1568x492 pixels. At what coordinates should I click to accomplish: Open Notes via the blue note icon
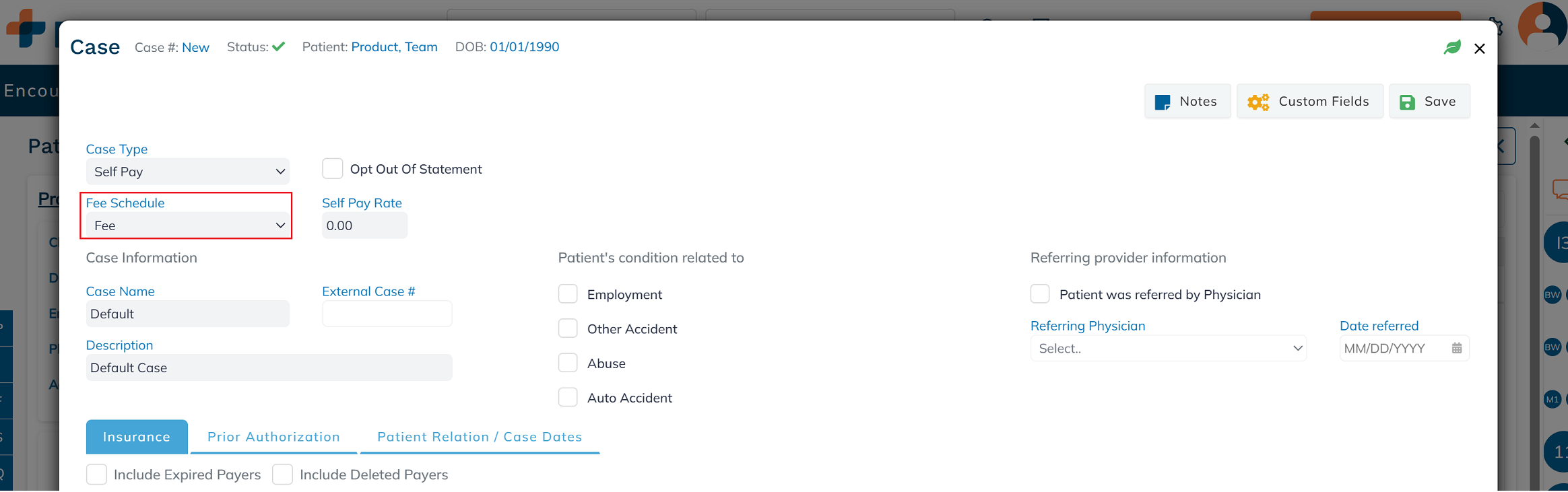pos(1163,102)
